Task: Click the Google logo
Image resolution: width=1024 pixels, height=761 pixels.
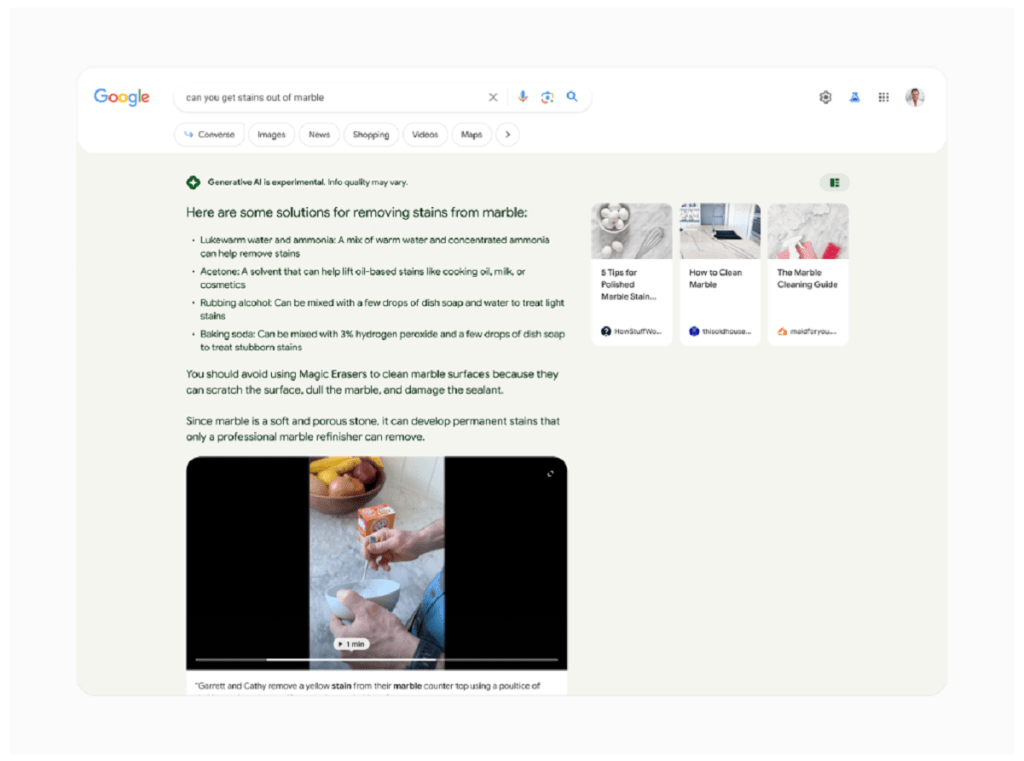Action: tap(121, 97)
